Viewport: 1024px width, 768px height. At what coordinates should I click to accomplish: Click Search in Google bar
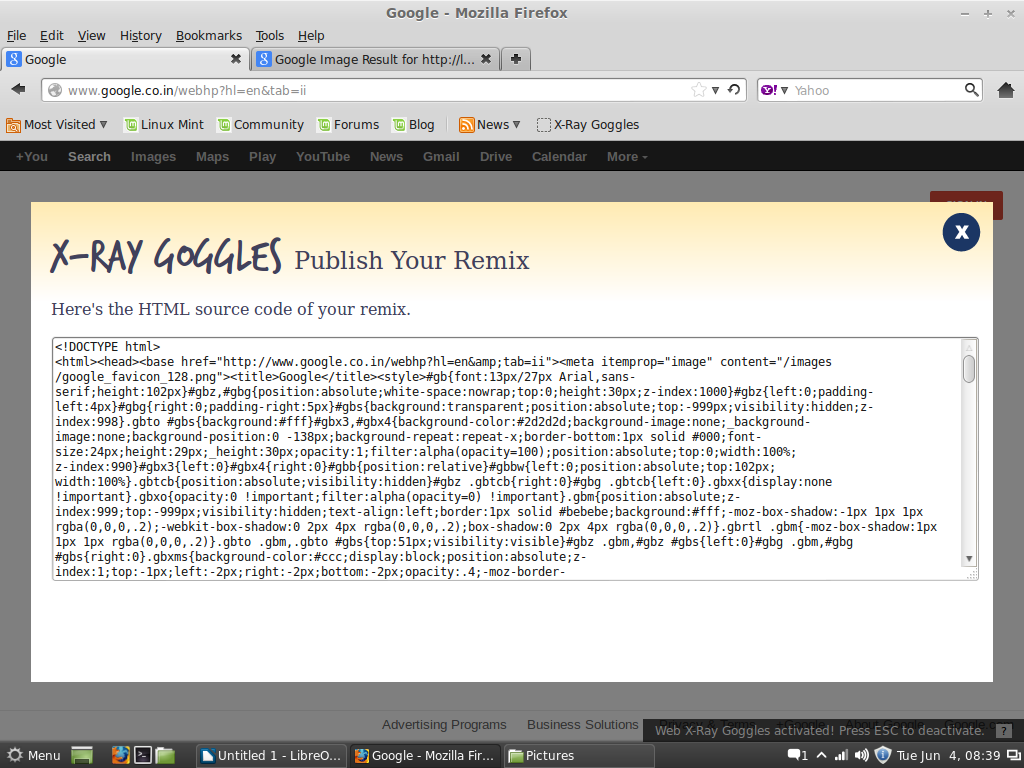[x=89, y=157]
